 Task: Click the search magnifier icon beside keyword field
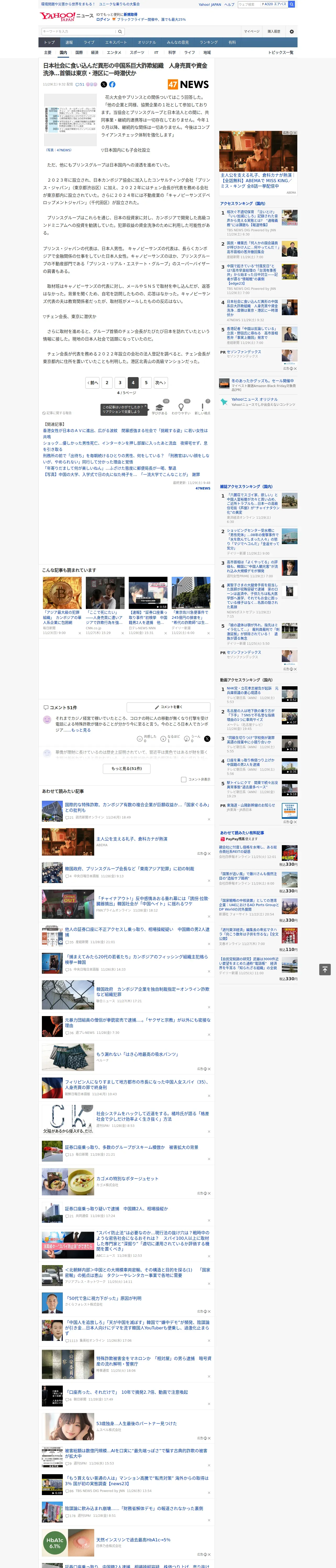point(120,31)
